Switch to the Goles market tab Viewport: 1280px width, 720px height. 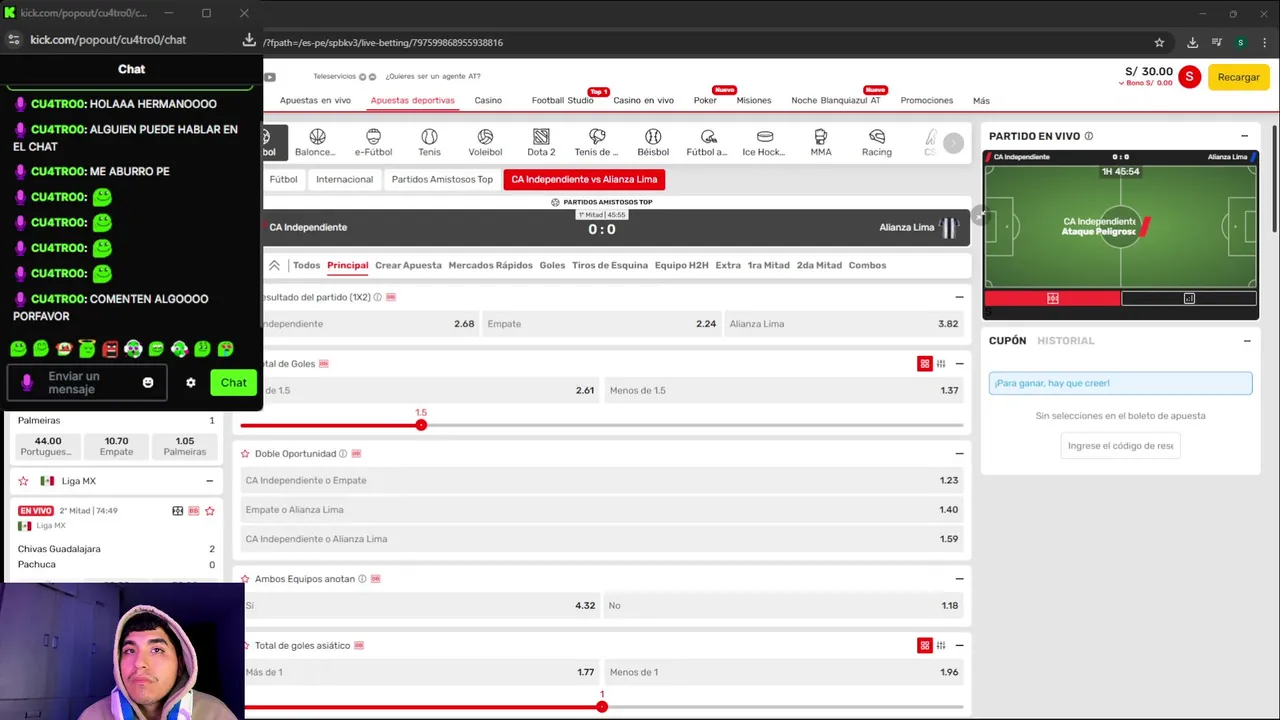click(552, 265)
